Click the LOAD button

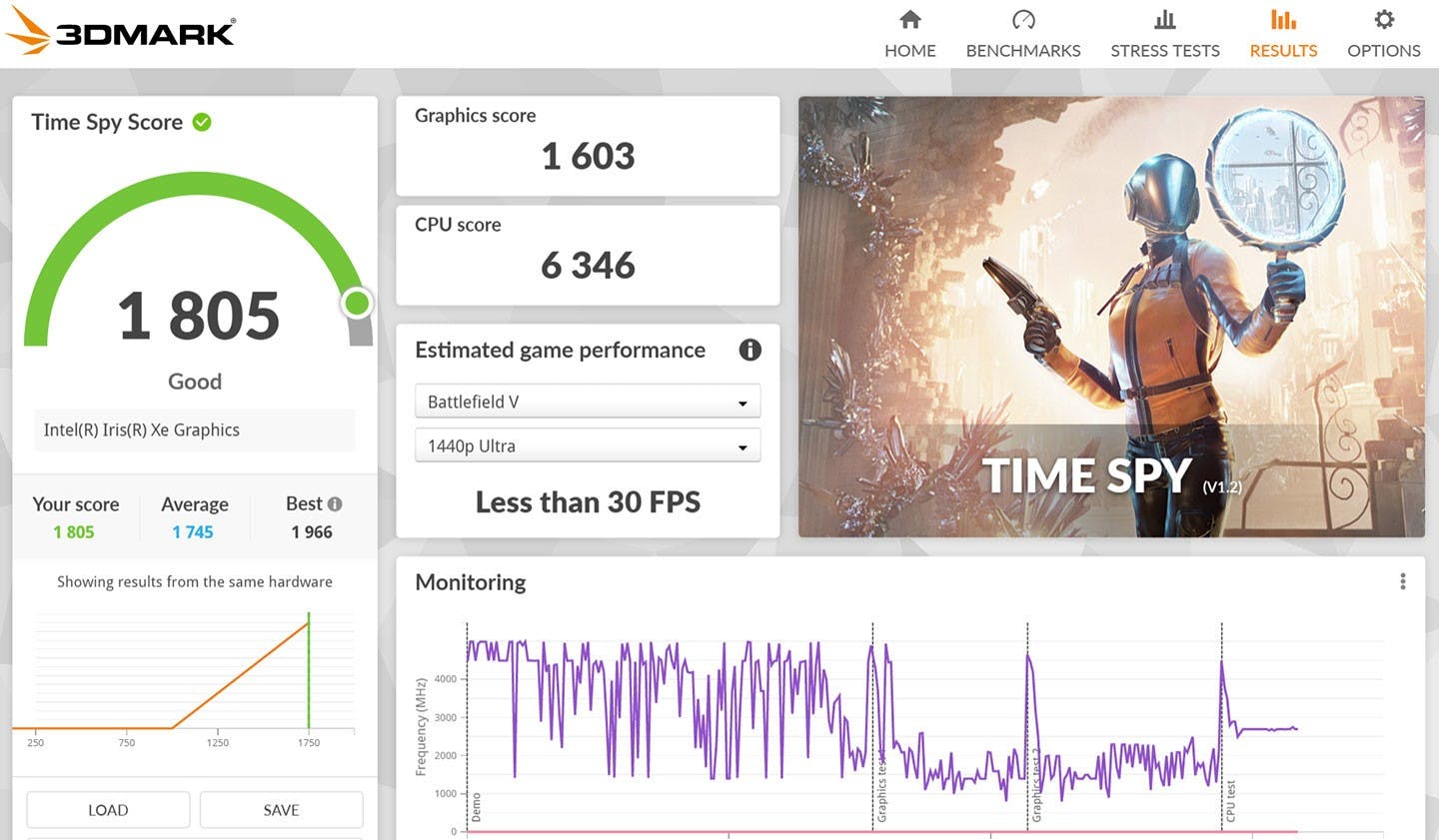[108, 810]
